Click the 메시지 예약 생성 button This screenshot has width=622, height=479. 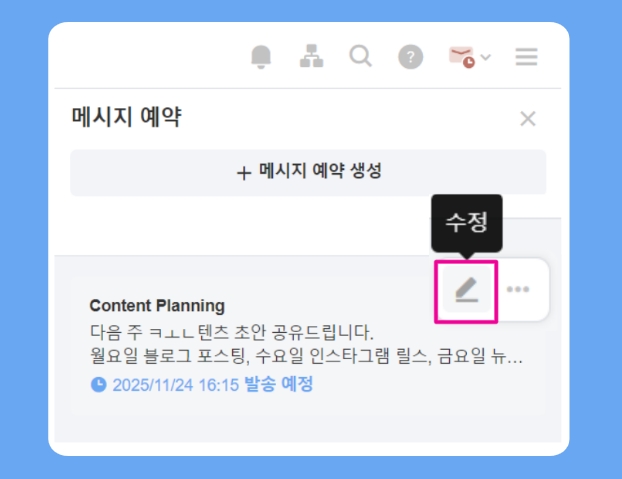coord(308,172)
